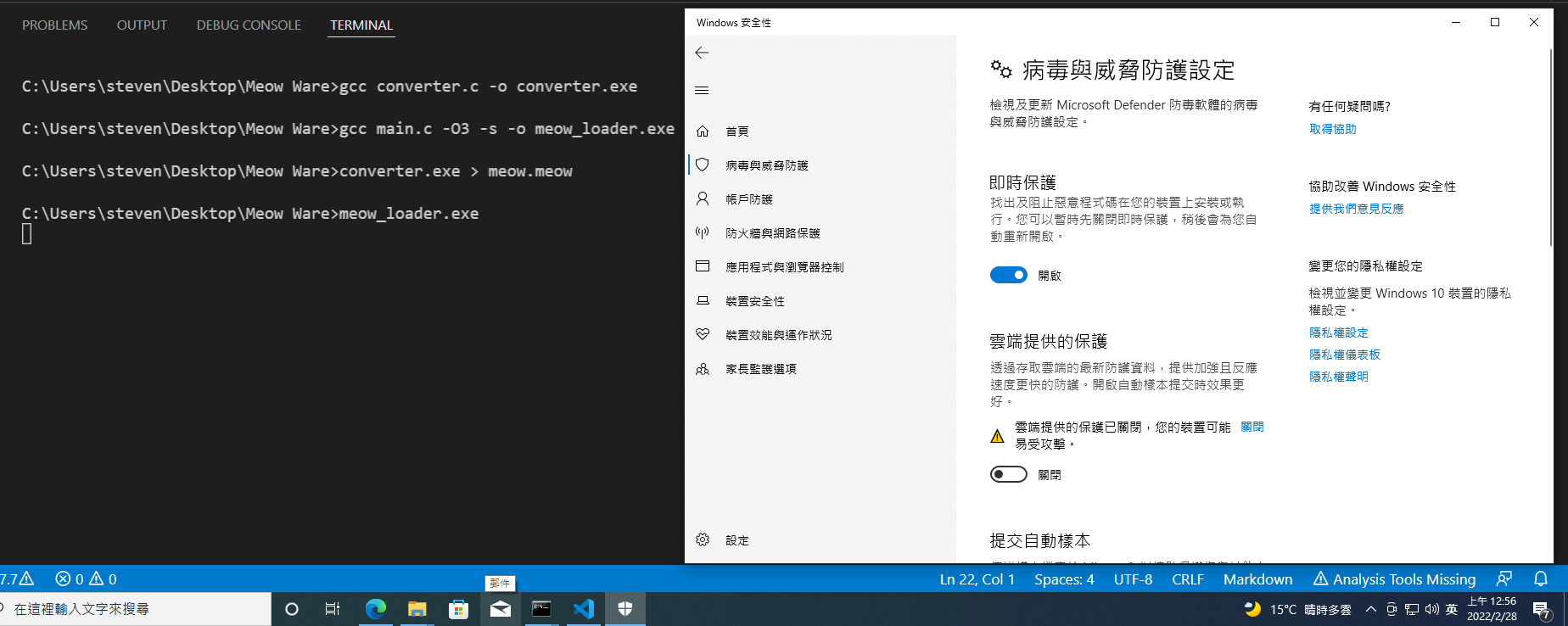Click the Windows search box on taskbar
This screenshot has height=626, width=1568.
click(136, 609)
